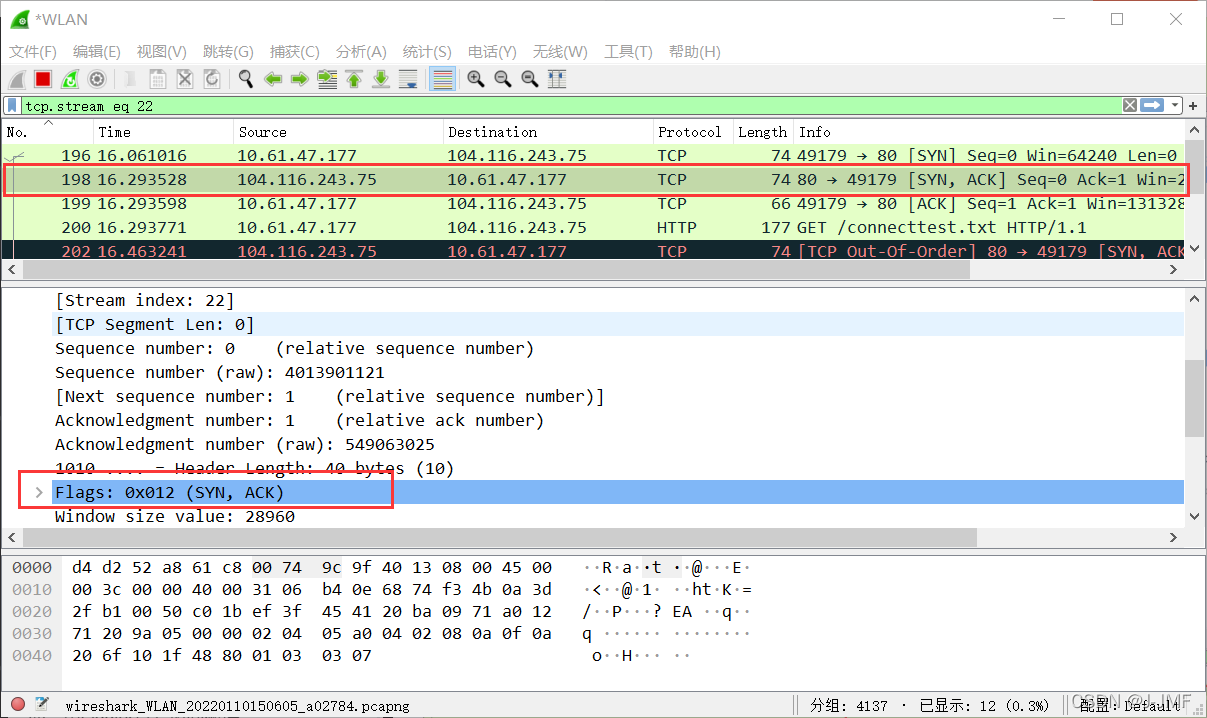Expand the Flags: 0x012 (SYN, ACK) tree
The width and height of the screenshot is (1207, 718).
39,493
